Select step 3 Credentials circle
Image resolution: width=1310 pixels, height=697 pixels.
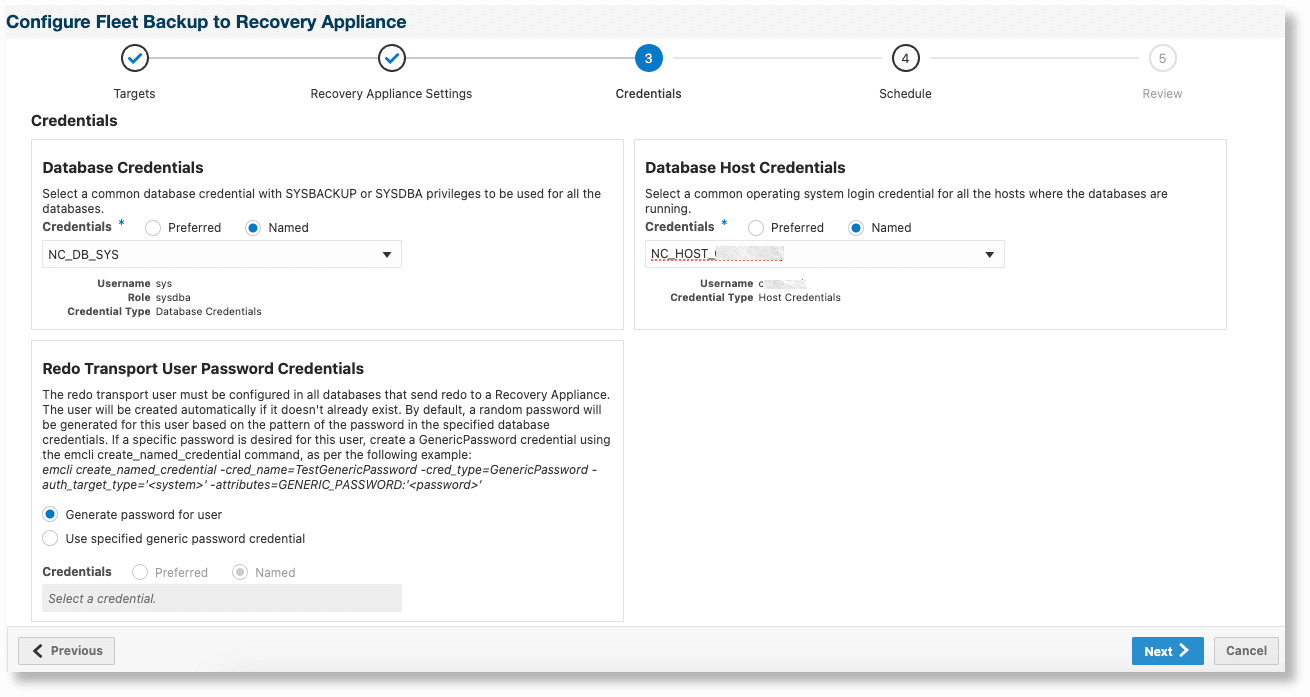tap(648, 59)
